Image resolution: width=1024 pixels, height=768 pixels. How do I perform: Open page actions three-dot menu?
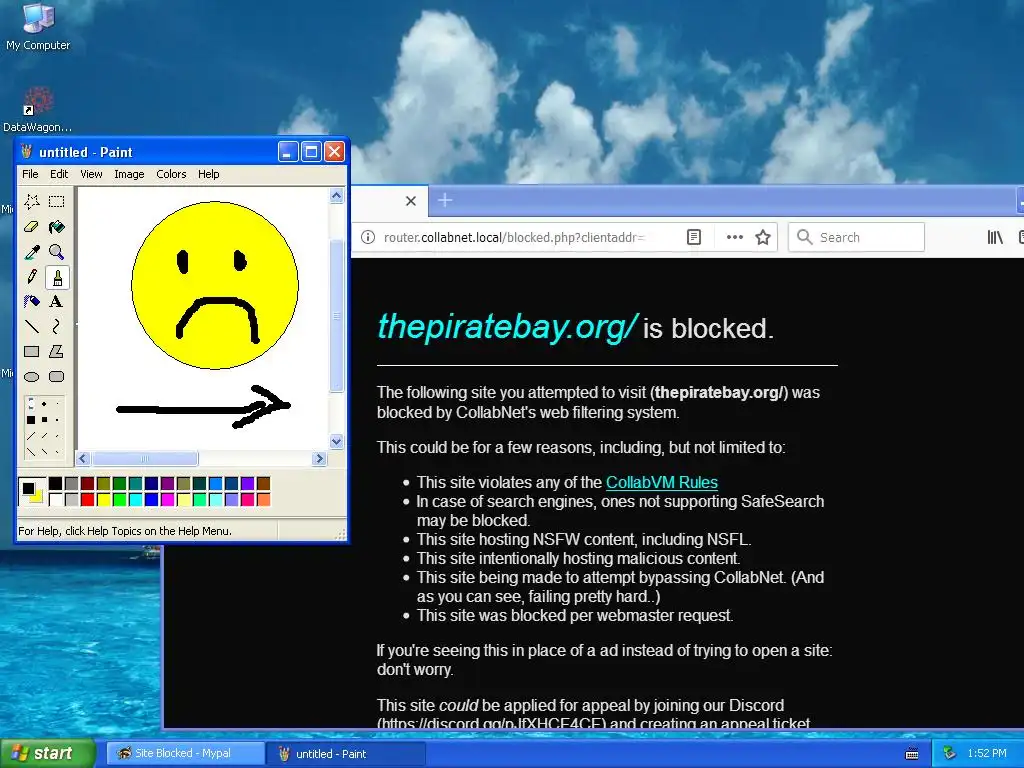(x=735, y=237)
